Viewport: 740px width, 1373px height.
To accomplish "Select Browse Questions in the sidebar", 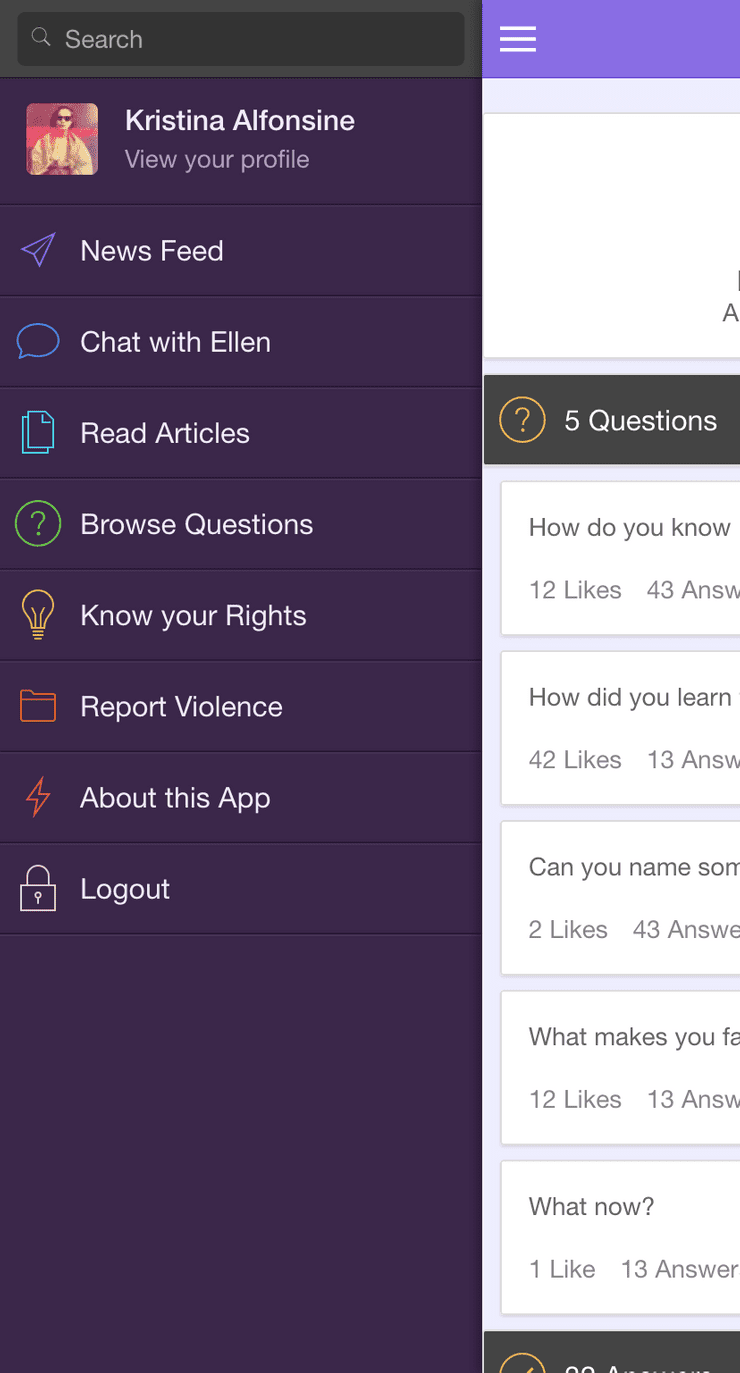I will [x=241, y=524].
